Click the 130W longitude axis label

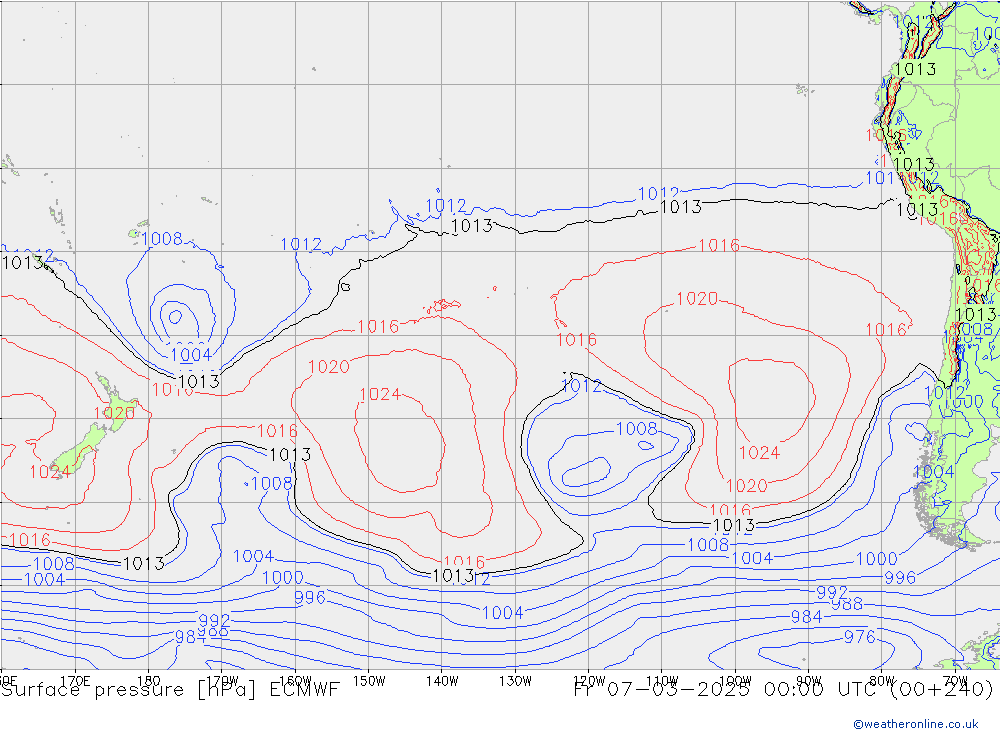pyautogui.click(x=515, y=680)
